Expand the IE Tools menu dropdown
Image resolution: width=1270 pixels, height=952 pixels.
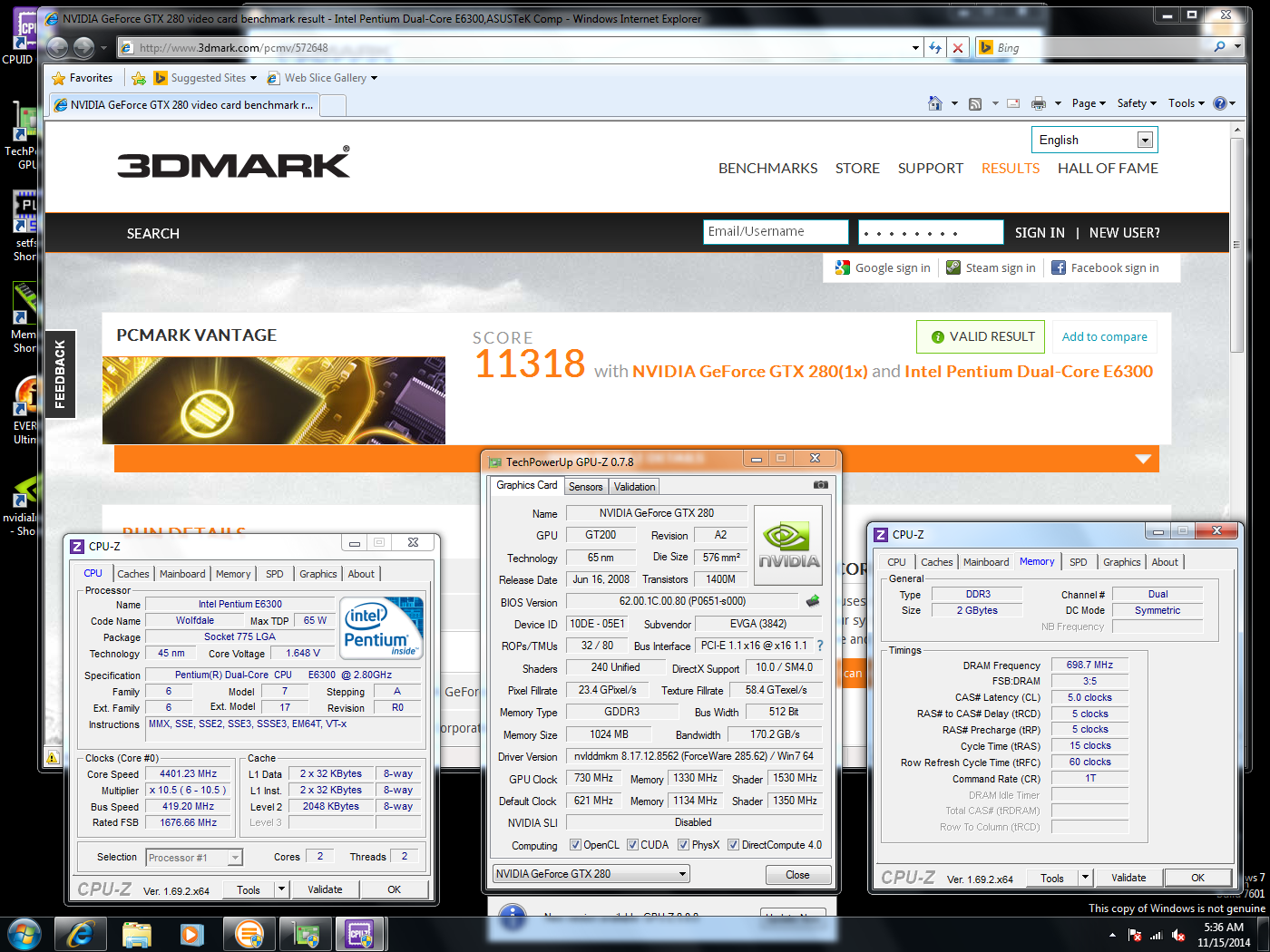pyautogui.click(x=1187, y=103)
